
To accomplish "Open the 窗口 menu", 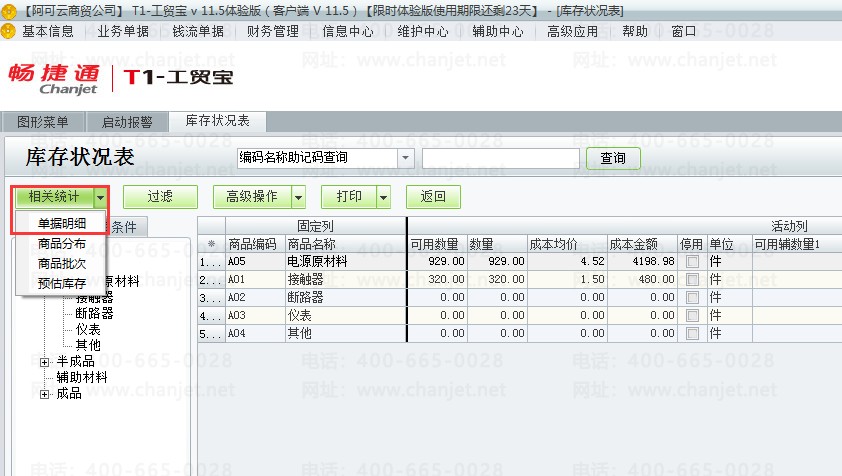I will (684, 31).
